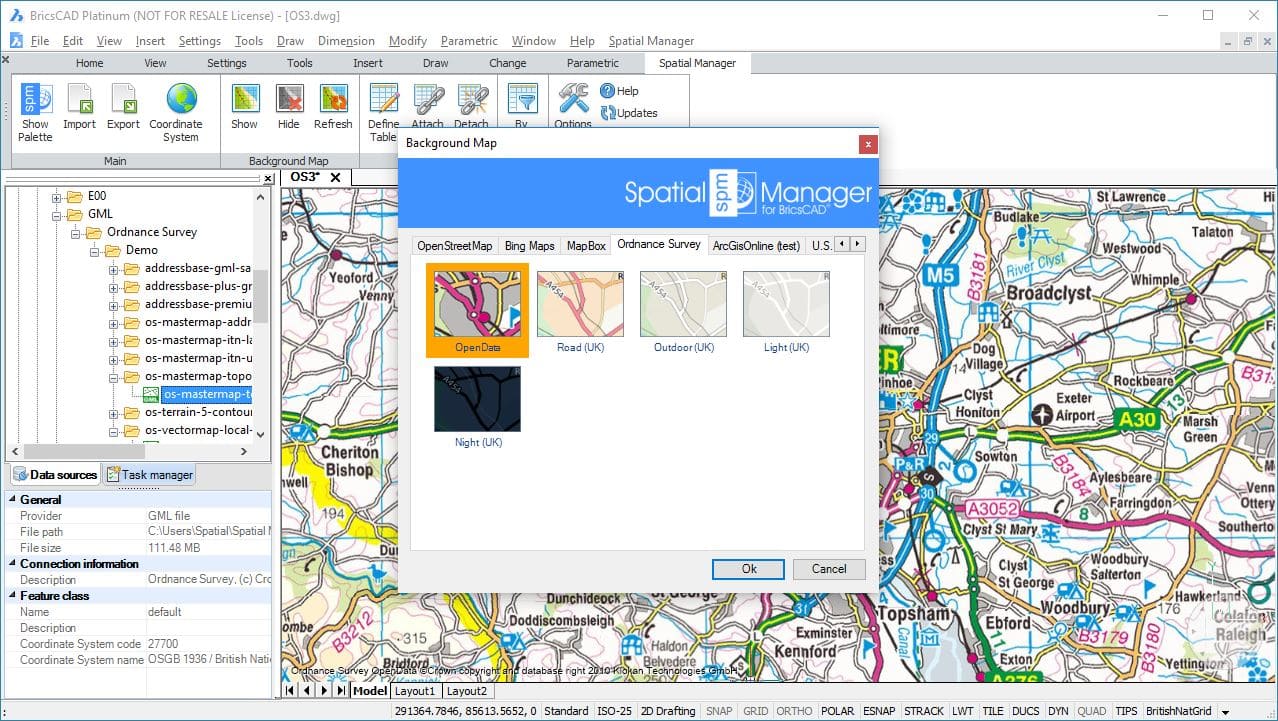Open the Spatial Manager menu
Screen dimensions: 1278x721
(x=651, y=41)
